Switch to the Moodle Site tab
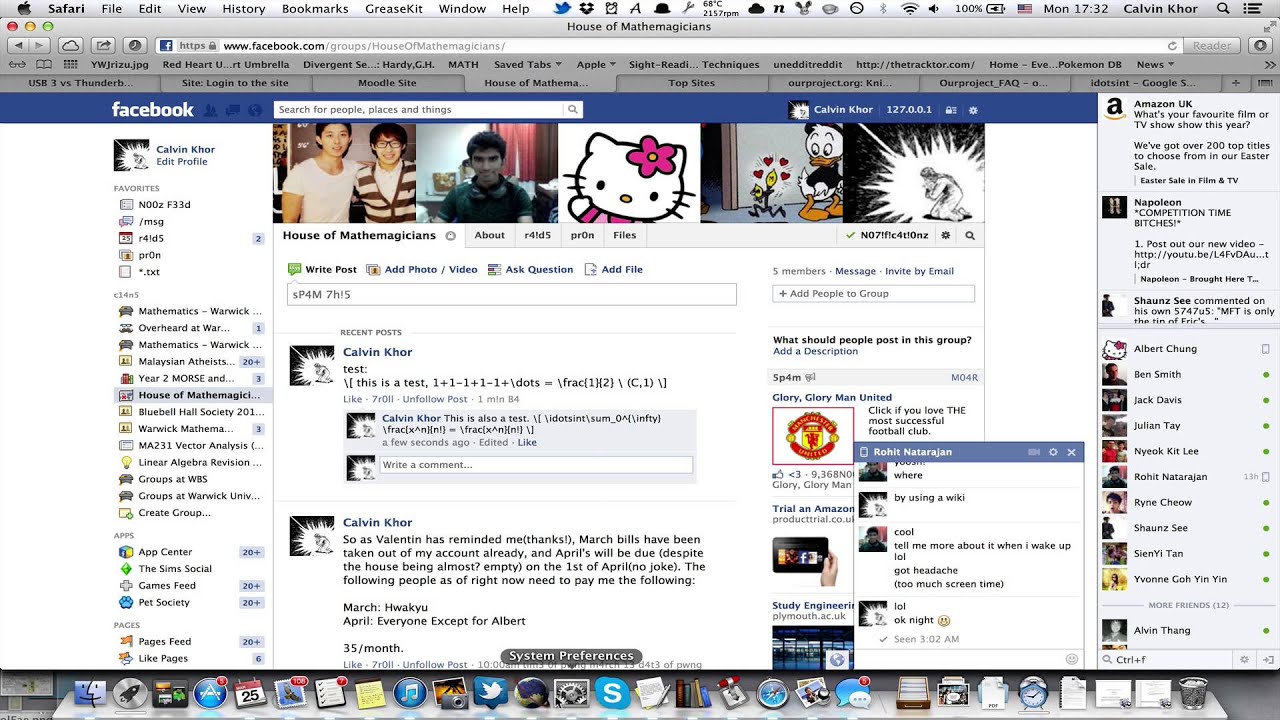The image size is (1280, 720). tap(387, 83)
